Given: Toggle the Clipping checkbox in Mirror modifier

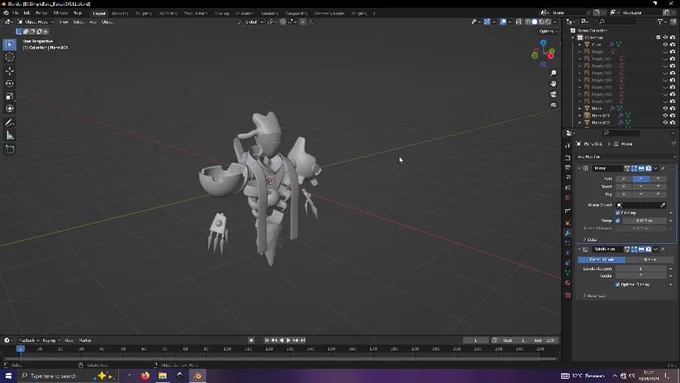Looking at the screenshot, I should tap(618, 213).
